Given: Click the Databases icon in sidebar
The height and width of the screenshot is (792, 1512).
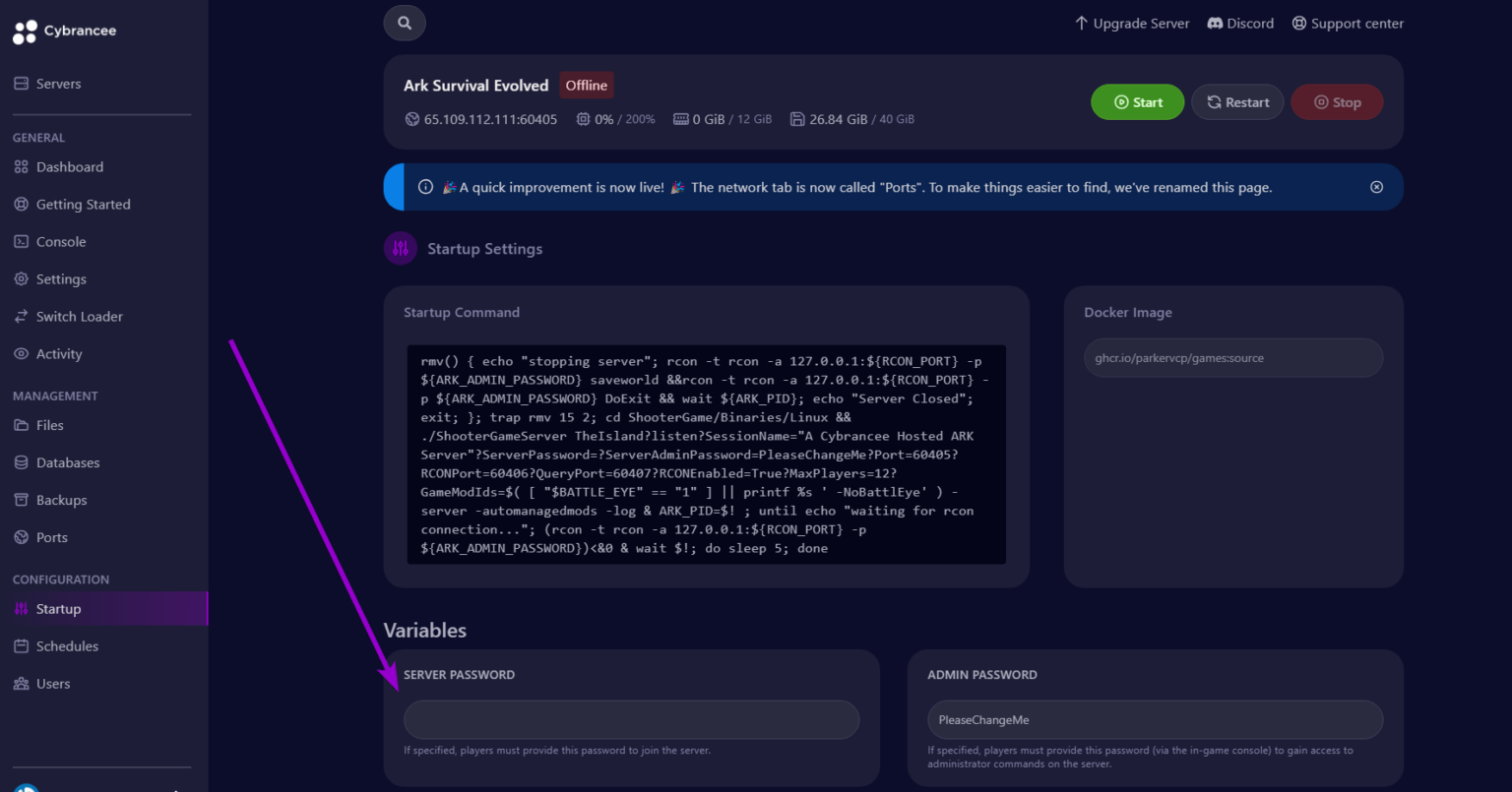Looking at the screenshot, I should pyautogui.click(x=21, y=462).
